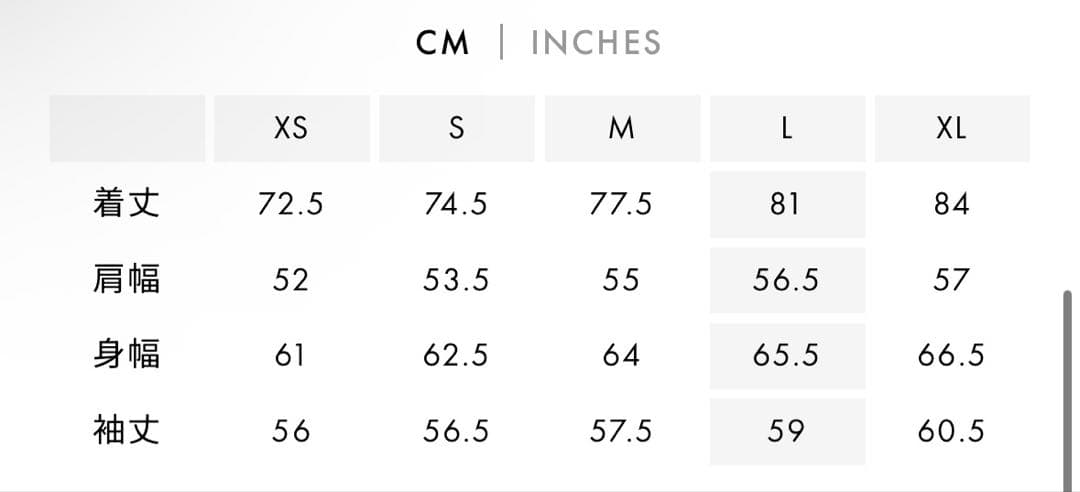Select the M 身幅 value 64
Screen dimensions: 1080x492
[x=621, y=355]
